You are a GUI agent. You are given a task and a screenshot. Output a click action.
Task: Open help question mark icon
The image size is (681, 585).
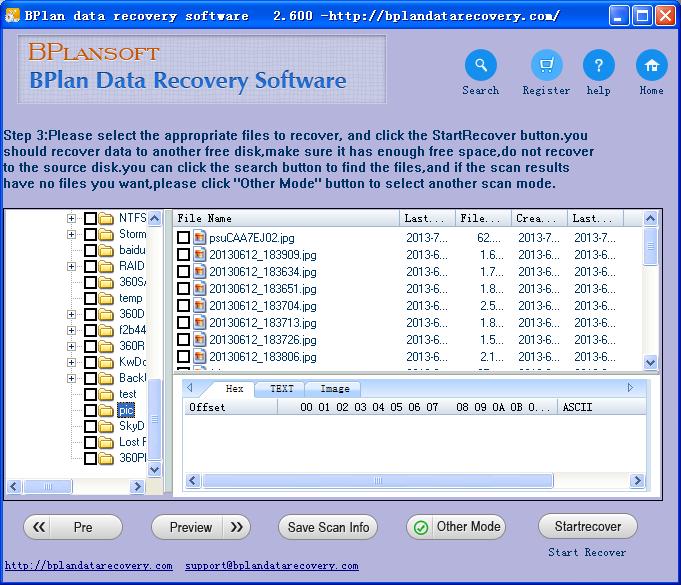pos(598,66)
